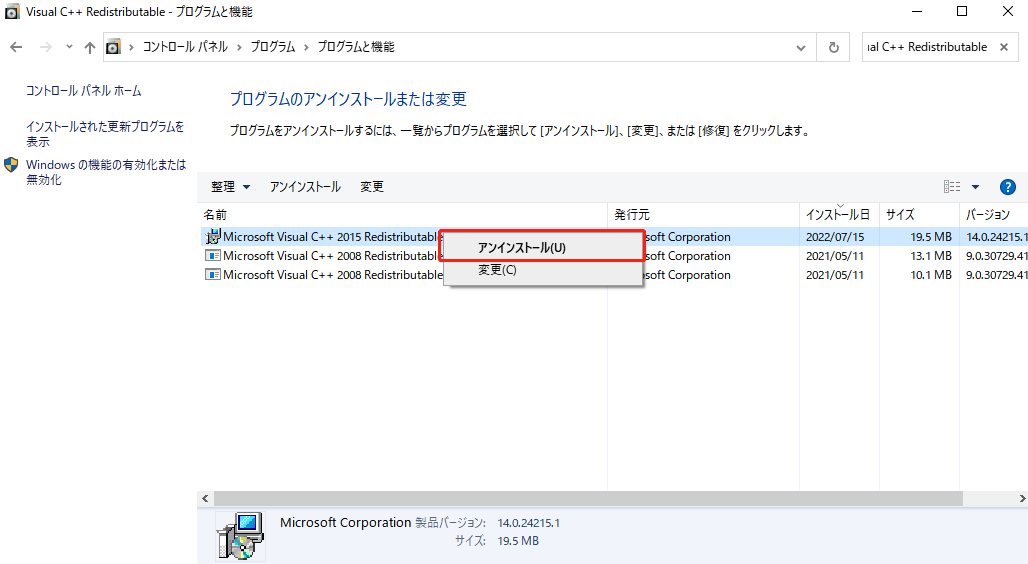
Task: Click Microsoft Corporation in details pane
Action: pos(346,523)
